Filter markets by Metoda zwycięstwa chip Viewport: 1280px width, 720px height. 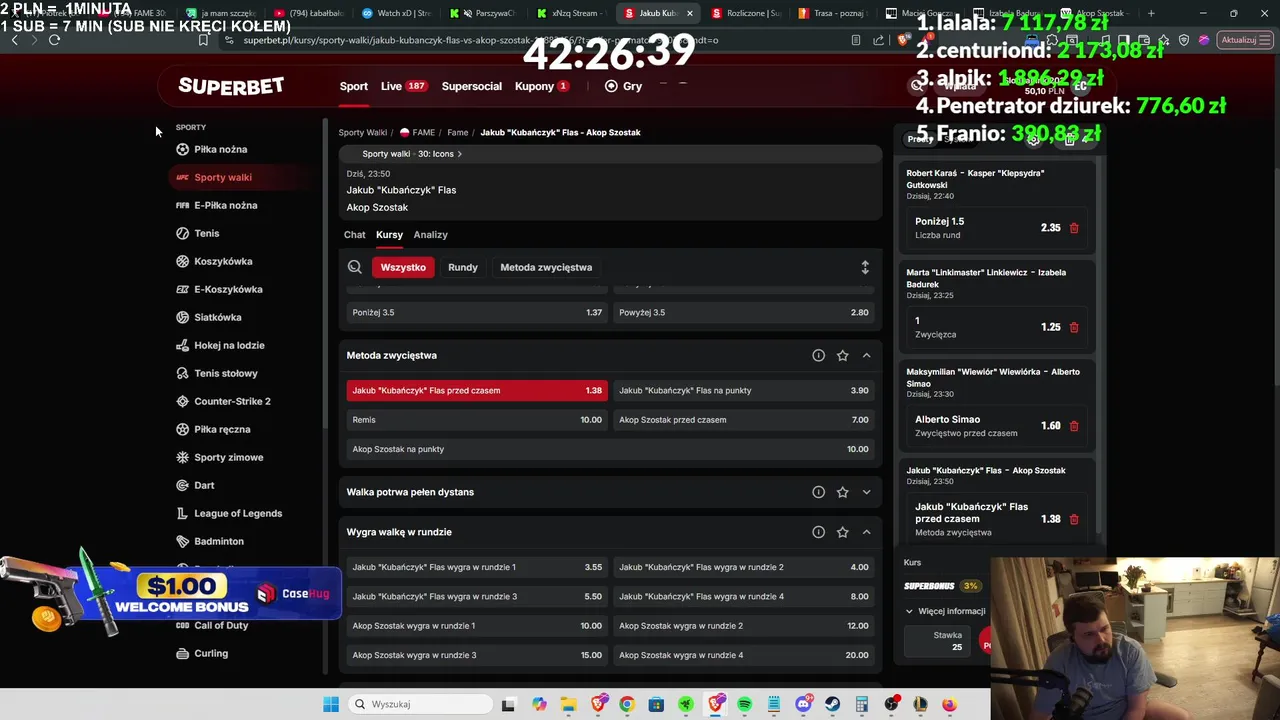pos(546,267)
